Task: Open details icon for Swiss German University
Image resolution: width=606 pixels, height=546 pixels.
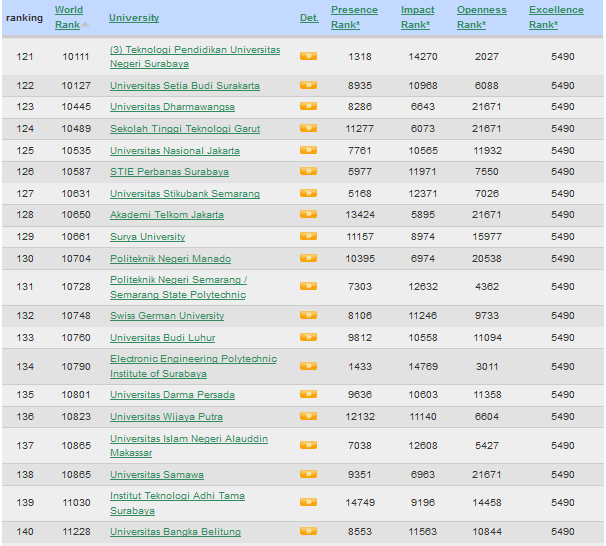Action: coord(308,315)
